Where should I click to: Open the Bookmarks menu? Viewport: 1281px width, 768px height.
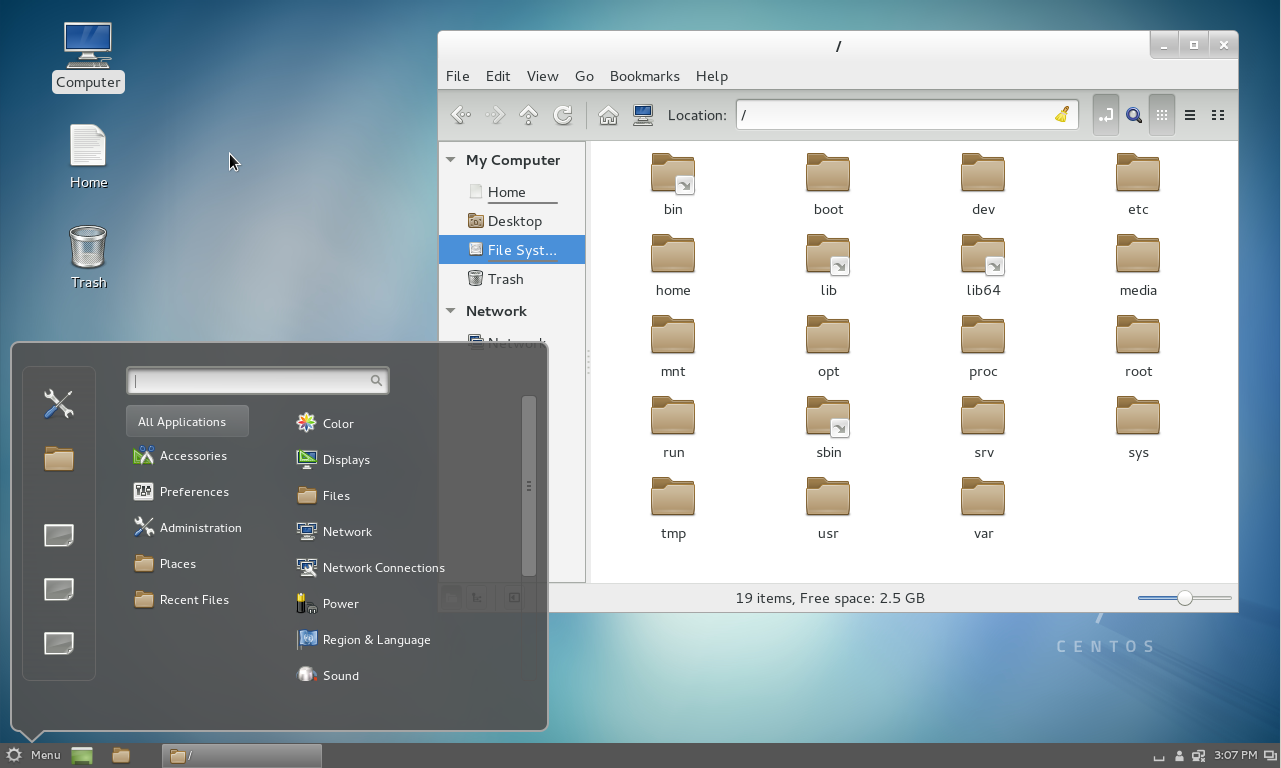pos(644,76)
